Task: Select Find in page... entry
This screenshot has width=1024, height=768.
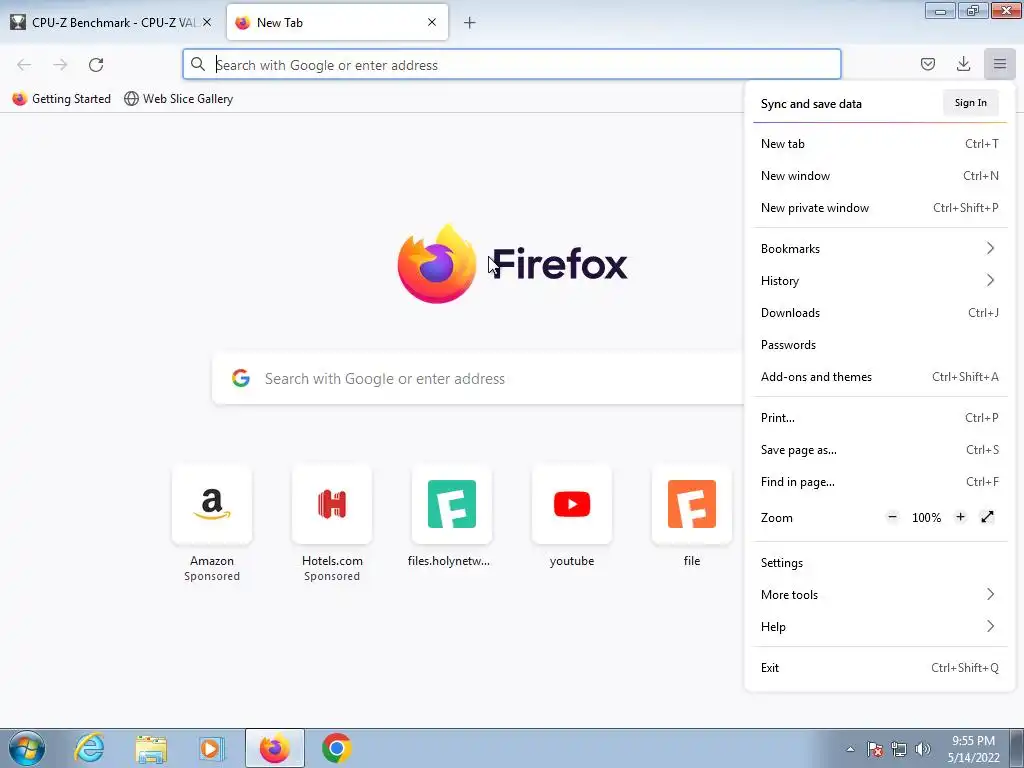Action: [880, 481]
